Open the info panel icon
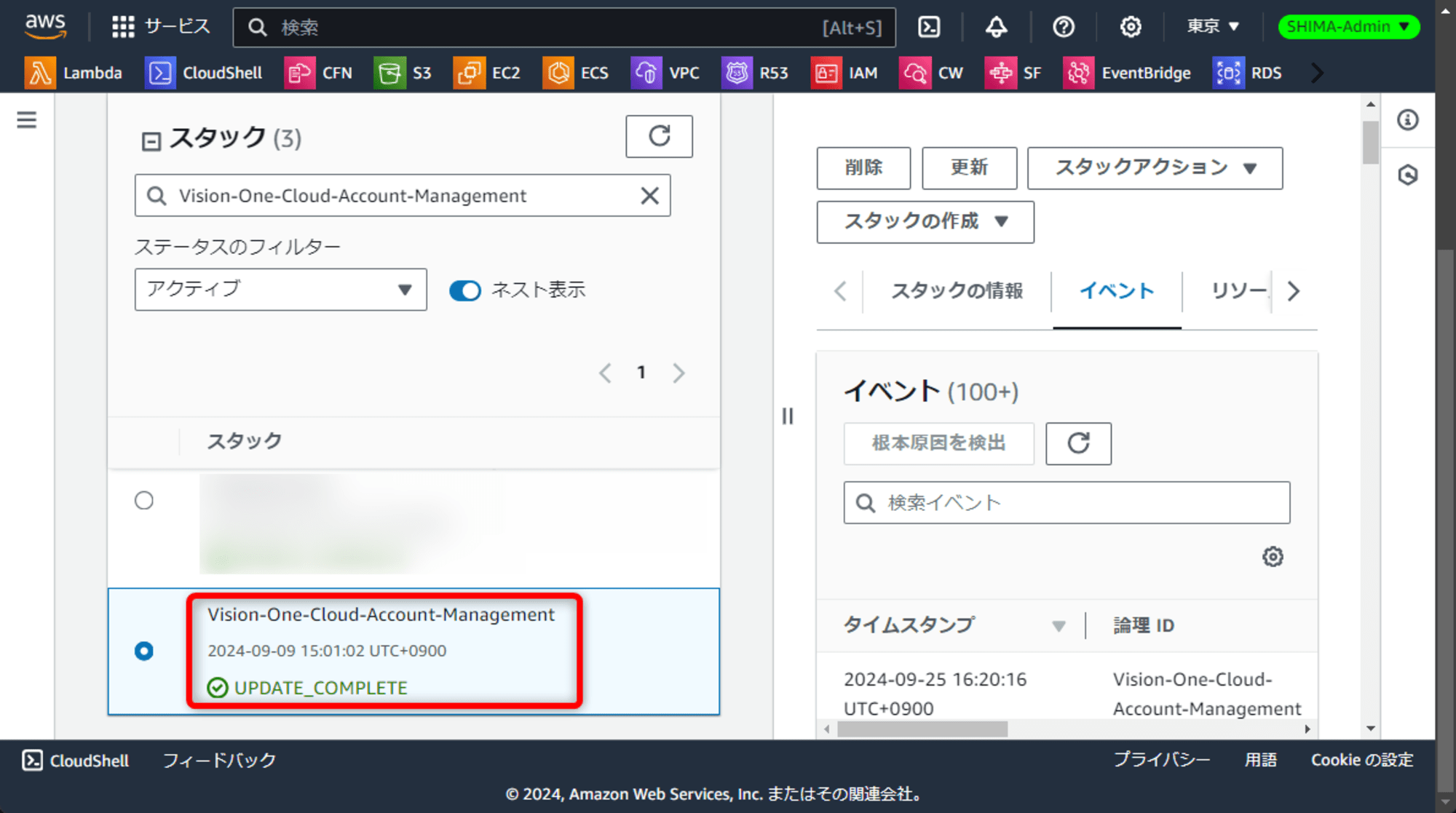1456x813 pixels. [x=1408, y=120]
